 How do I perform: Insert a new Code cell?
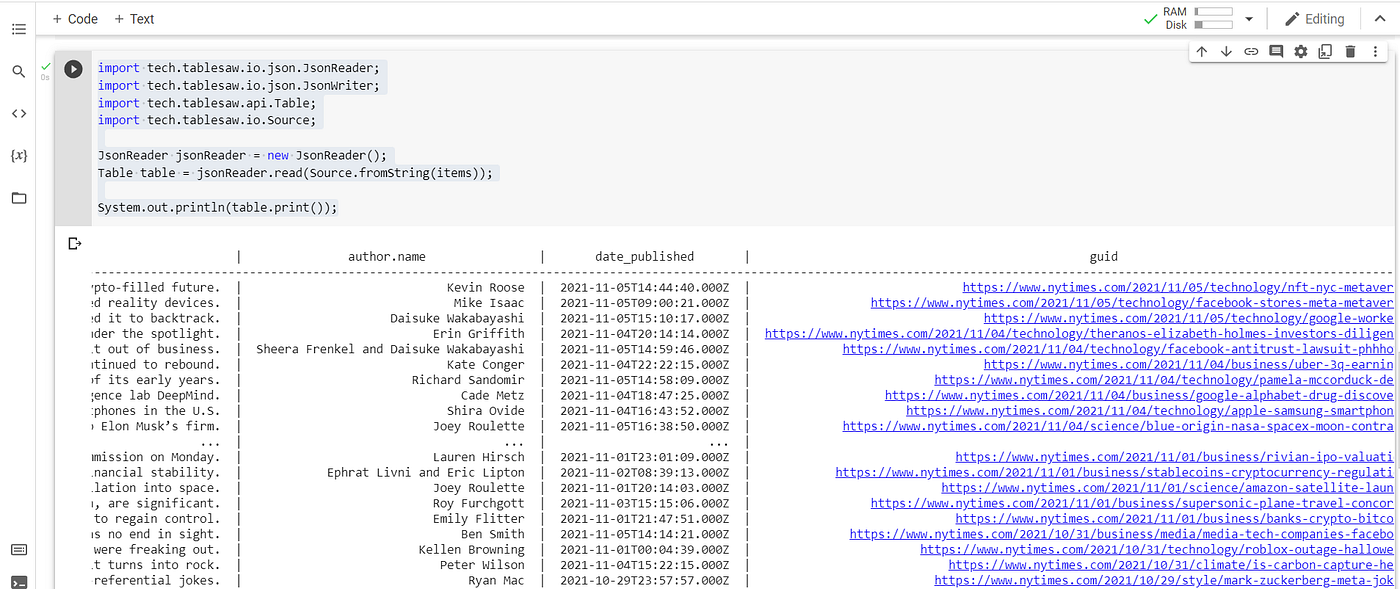point(75,18)
